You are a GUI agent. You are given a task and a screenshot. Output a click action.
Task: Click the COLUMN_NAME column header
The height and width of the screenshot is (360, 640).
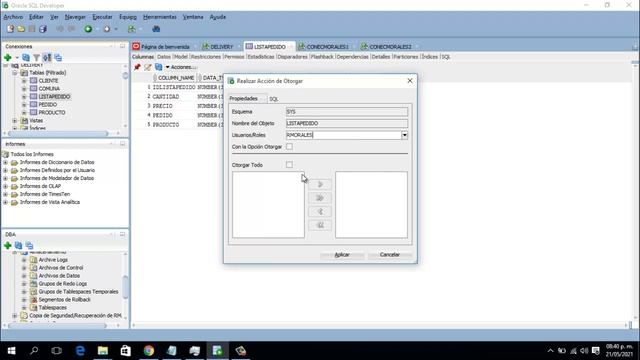click(176, 78)
